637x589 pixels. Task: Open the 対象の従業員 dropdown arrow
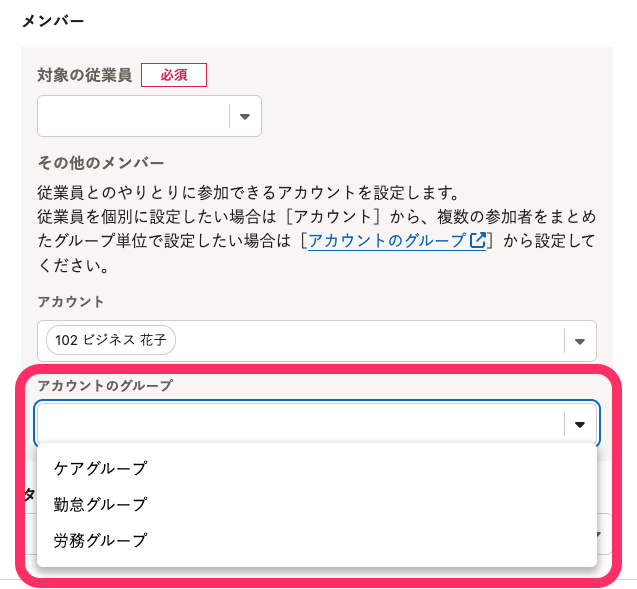pyautogui.click(x=245, y=117)
